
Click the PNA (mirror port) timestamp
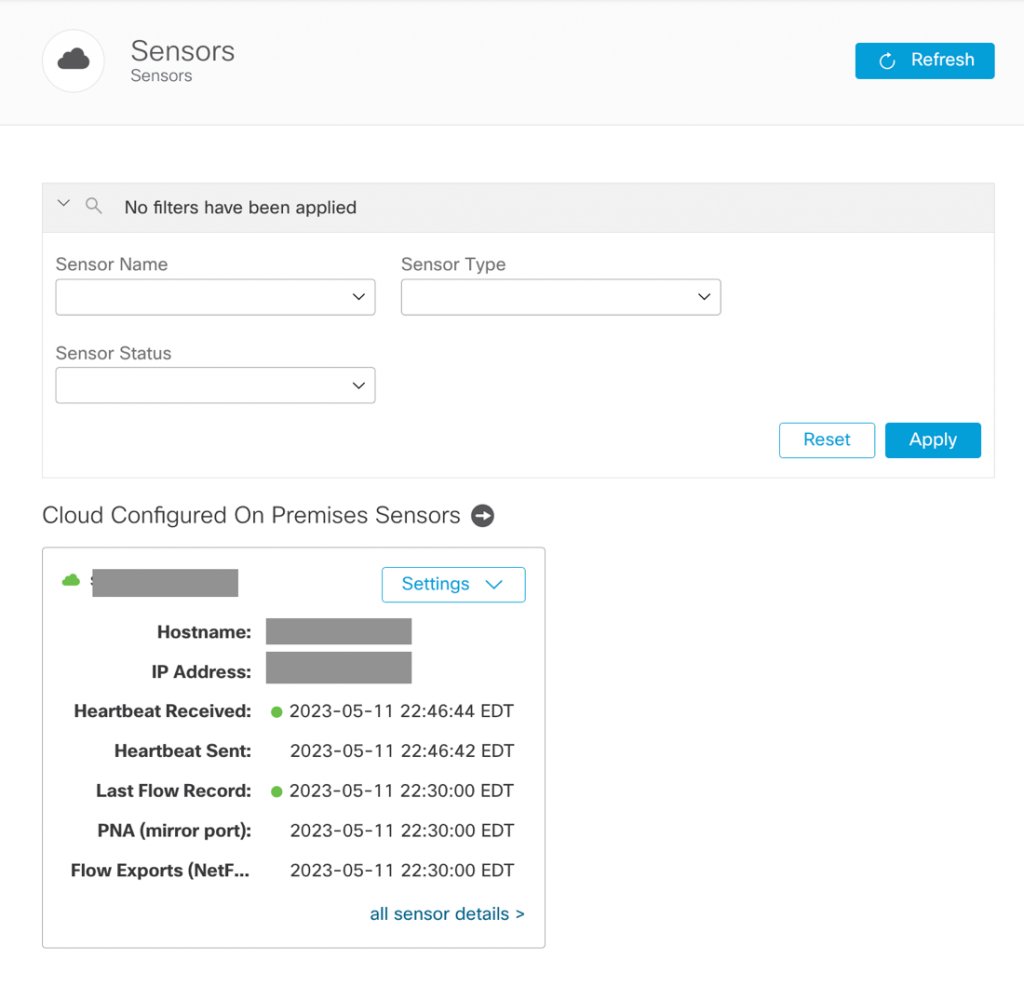click(x=401, y=830)
